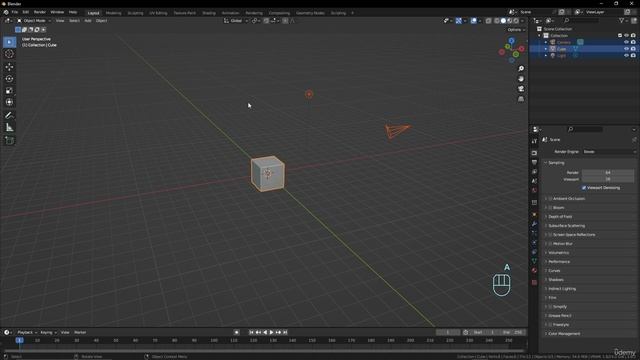
Task: Hide the Collection in outliner
Action: 626,36
